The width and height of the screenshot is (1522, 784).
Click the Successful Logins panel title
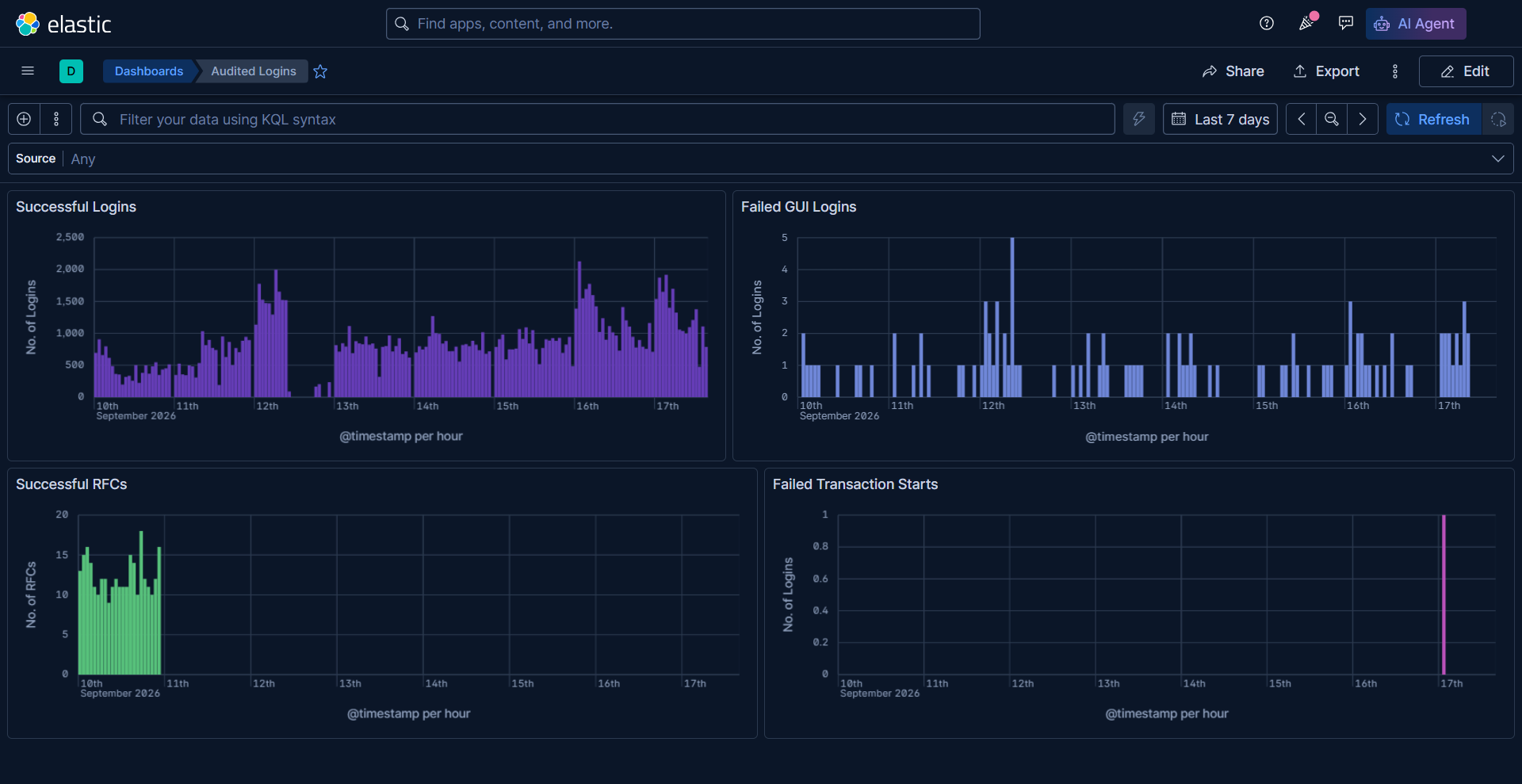click(76, 207)
